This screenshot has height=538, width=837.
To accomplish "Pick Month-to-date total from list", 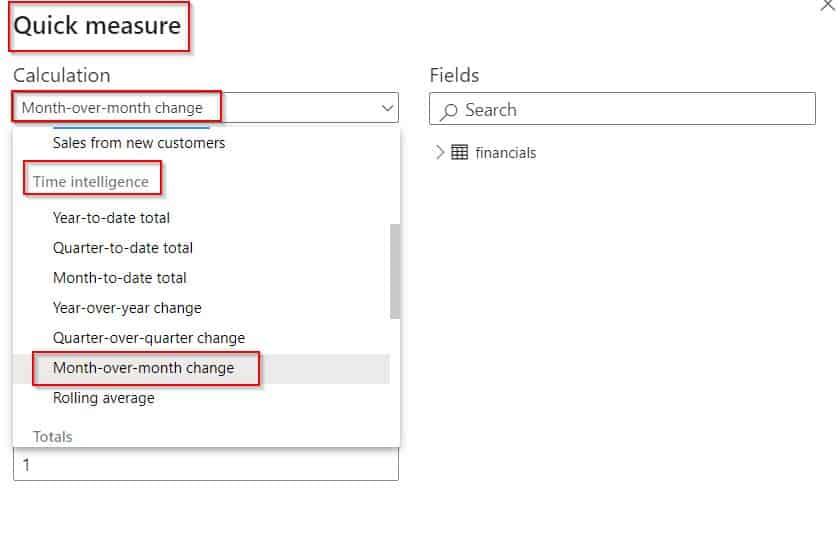I will [x=120, y=278].
